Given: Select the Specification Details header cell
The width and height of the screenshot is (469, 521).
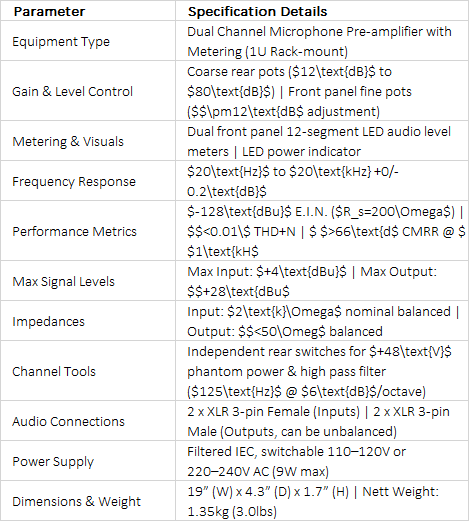Looking at the screenshot, I should (x=322, y=11).
